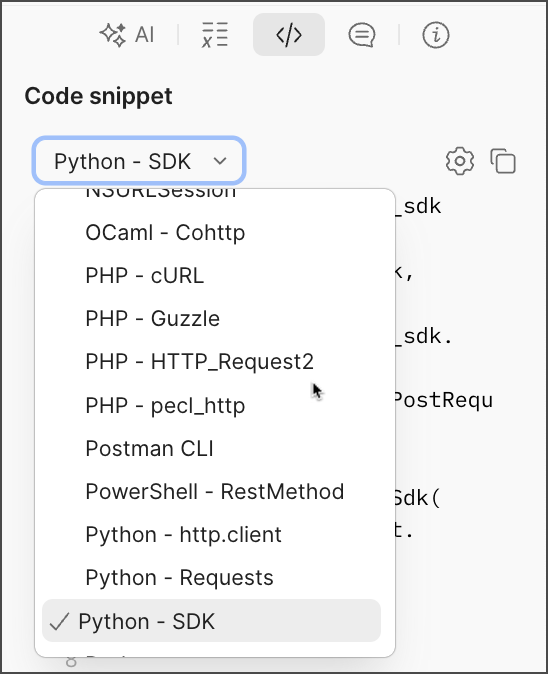
Task: Open code snippet settings gear
Action: pos(460,161)
